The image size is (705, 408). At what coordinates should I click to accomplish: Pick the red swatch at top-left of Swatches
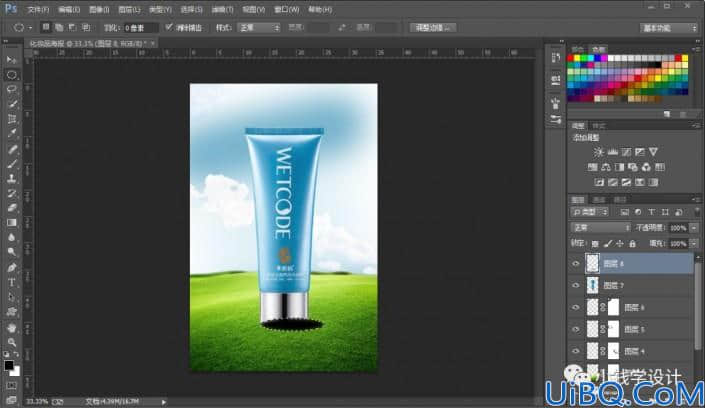pos(571,58)
